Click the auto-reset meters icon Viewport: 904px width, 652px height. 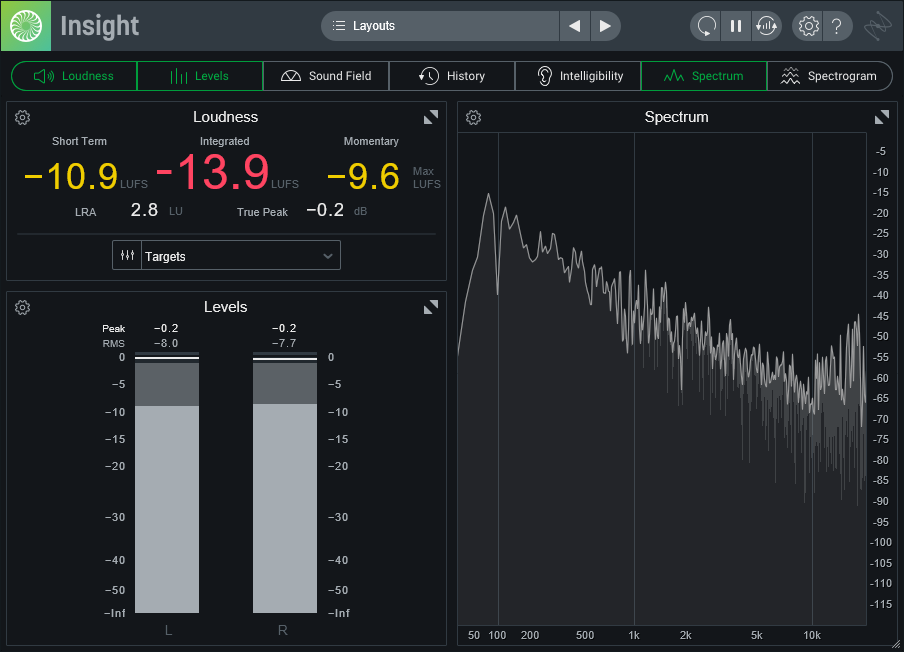coord(766,26)
